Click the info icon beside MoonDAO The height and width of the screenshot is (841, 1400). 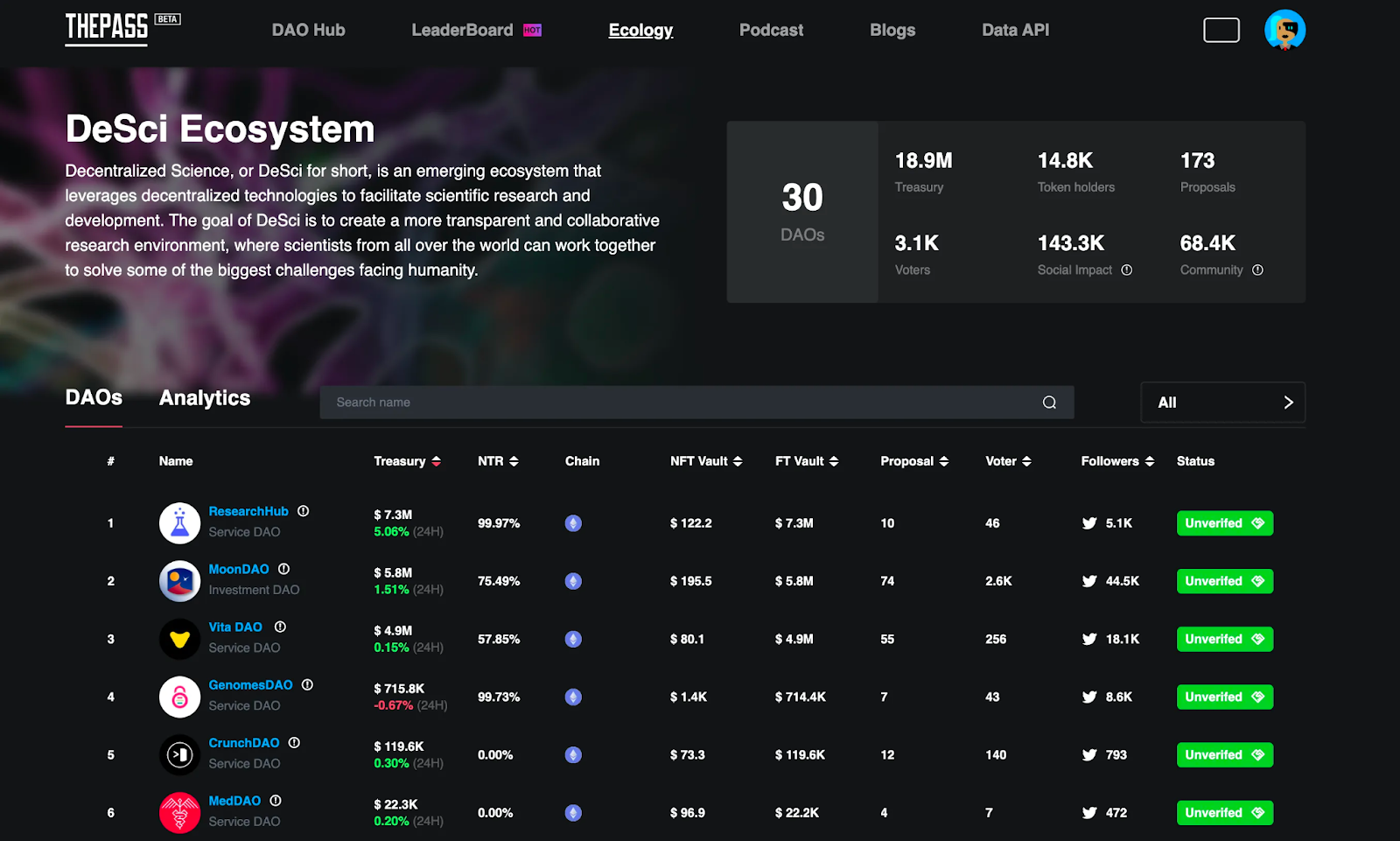283,569
